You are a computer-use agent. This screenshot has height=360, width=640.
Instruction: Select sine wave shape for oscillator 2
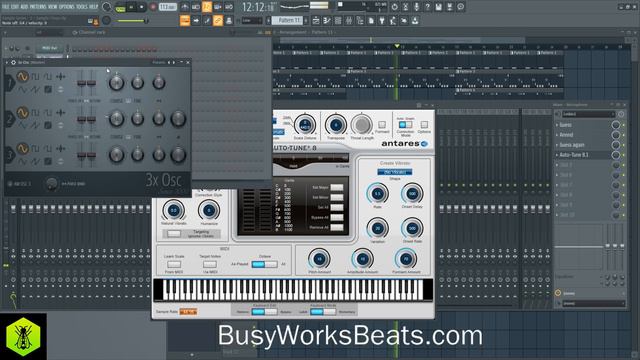22,112
